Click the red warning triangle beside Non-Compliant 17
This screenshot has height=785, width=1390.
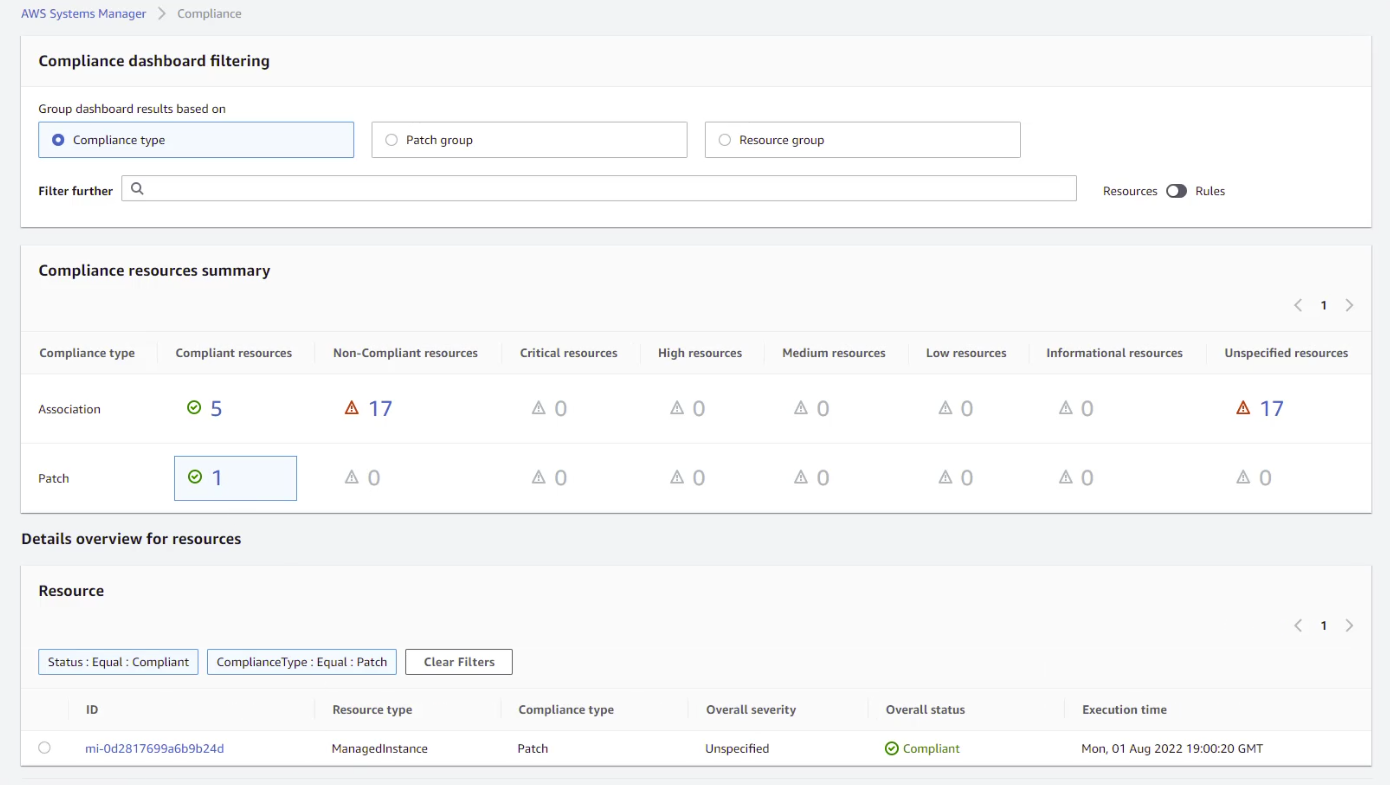click(352, 408)
